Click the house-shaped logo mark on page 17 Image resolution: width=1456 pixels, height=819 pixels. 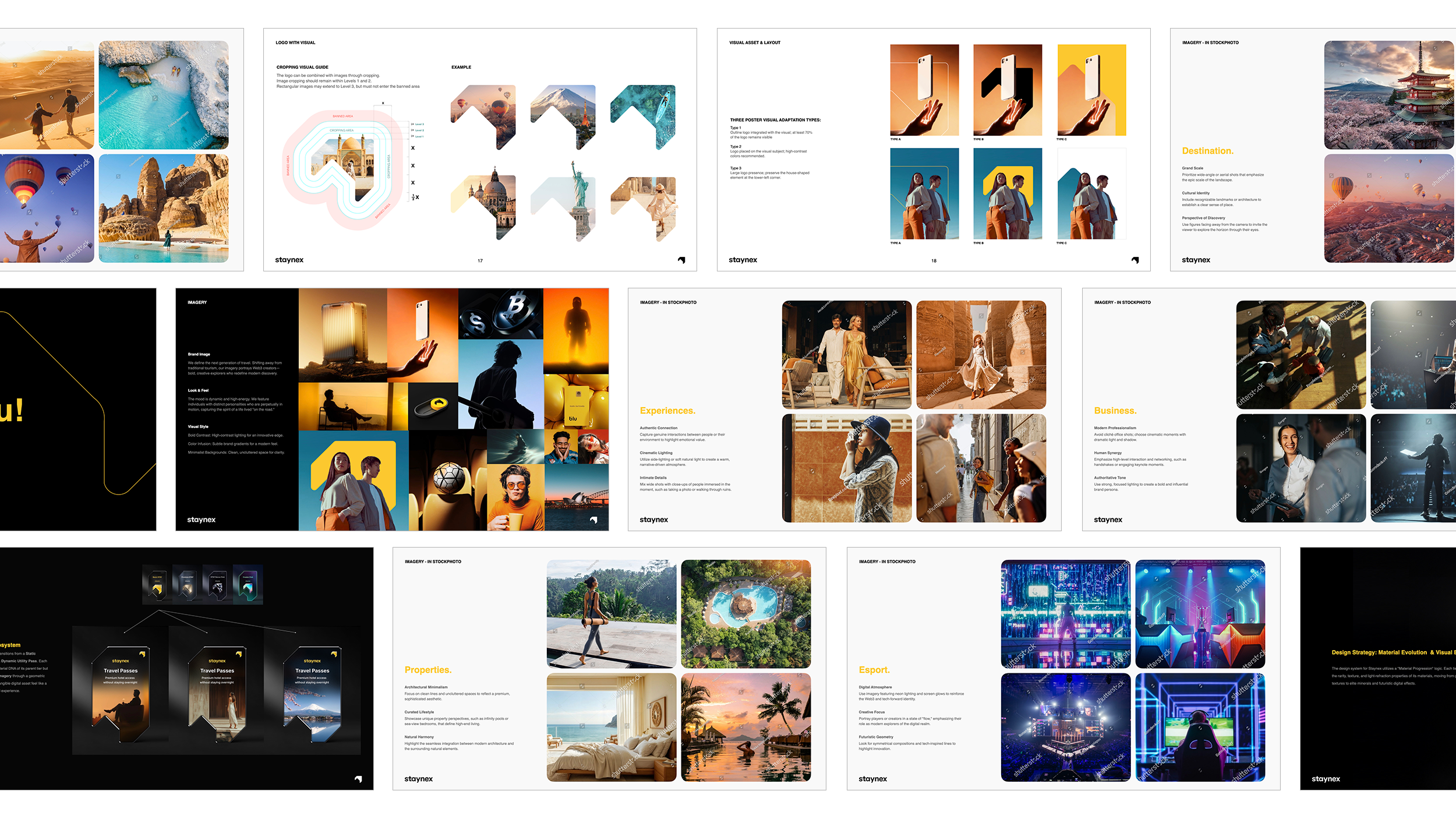click(x=681, y=260)
